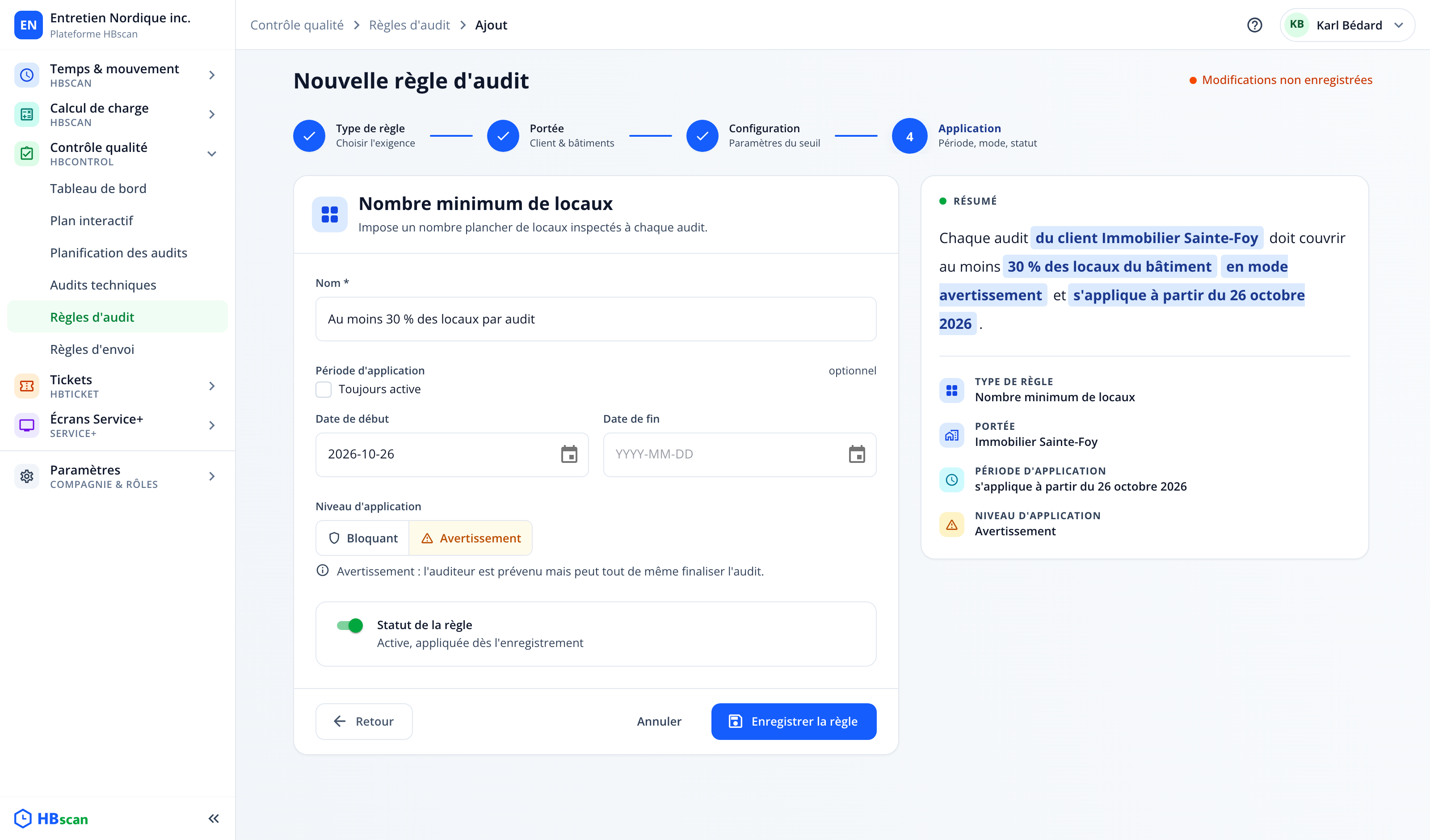Click the Paramètres gear icon
The height and width of the screenshot is (840, 1430).
pyautogui.click(x=27, y=476)
